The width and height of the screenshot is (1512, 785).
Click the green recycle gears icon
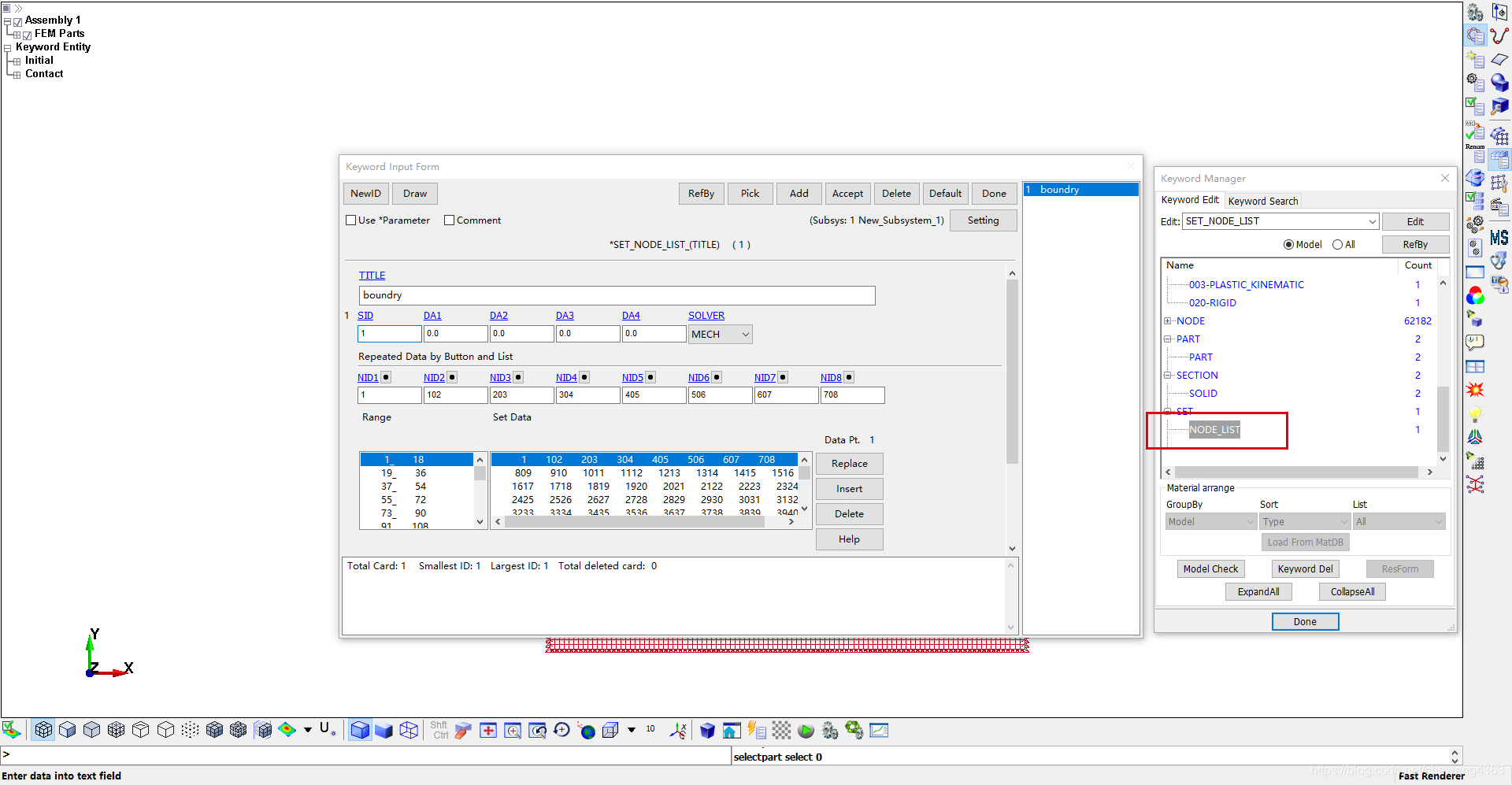854,730
